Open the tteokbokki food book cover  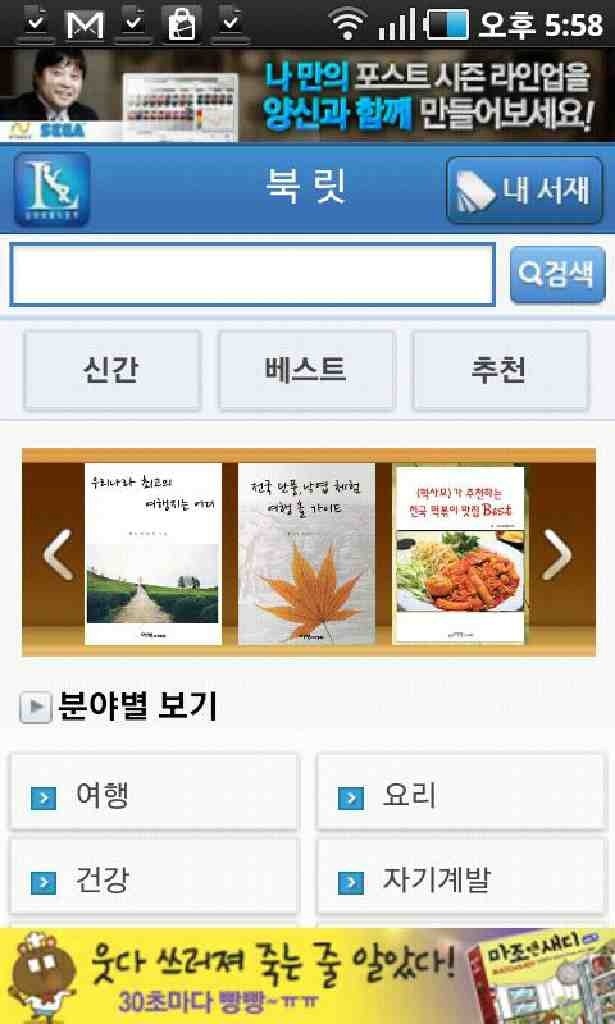pyautogui.click(x=460, y=554)
